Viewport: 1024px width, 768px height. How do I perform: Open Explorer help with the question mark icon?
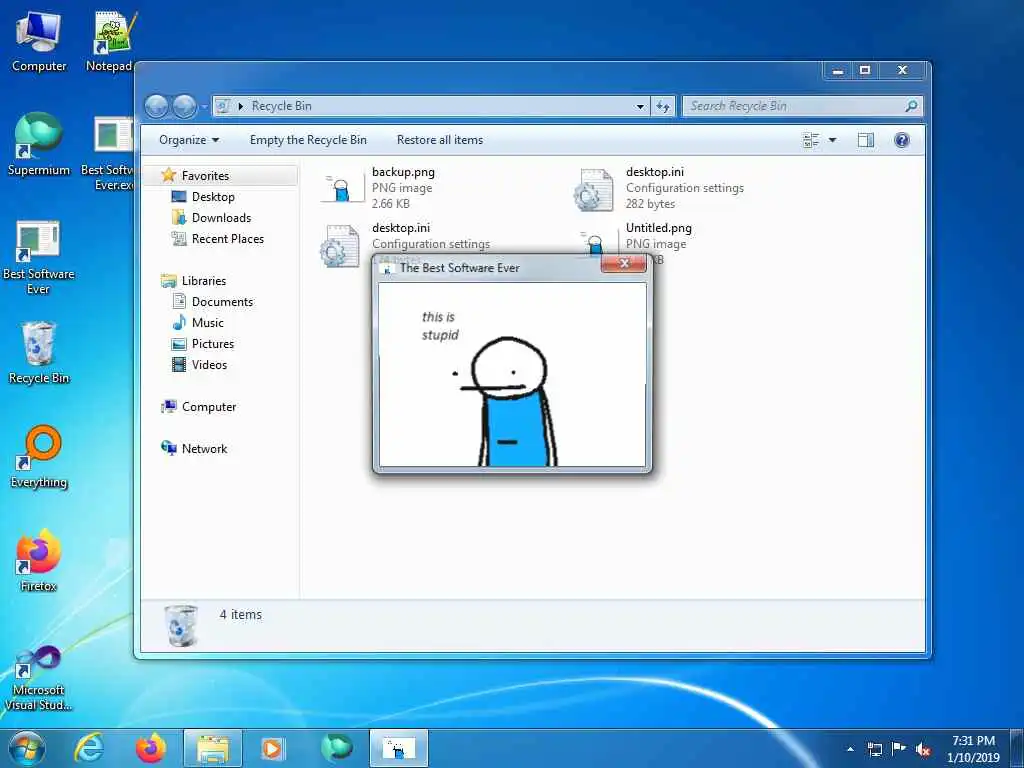(x=902, y=140)
